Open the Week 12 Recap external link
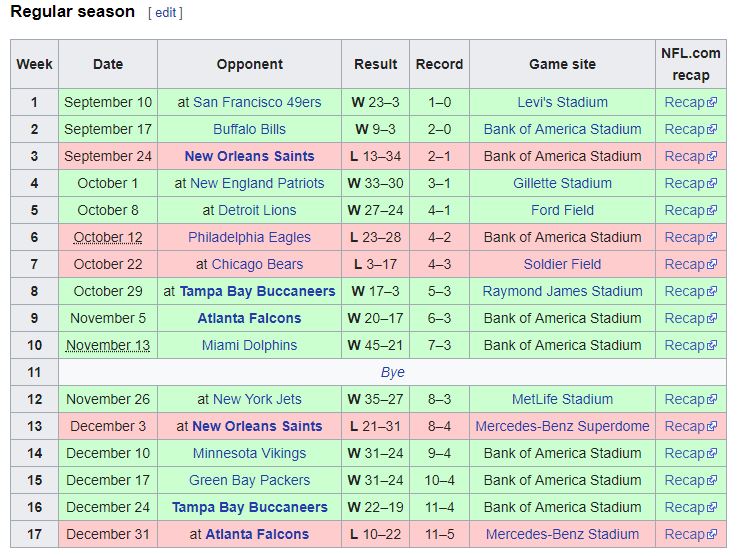This screenshot has width=746, height=556. [690, 400]
